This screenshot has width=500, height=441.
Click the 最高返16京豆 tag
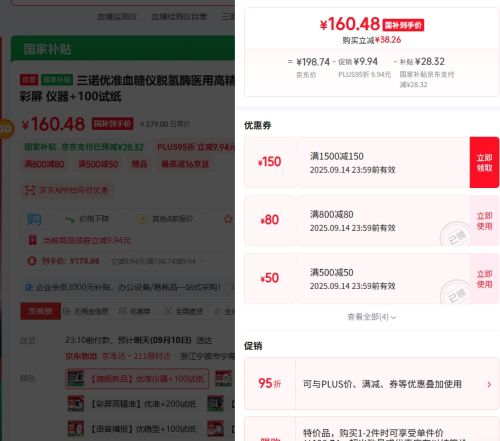(185, 164)
